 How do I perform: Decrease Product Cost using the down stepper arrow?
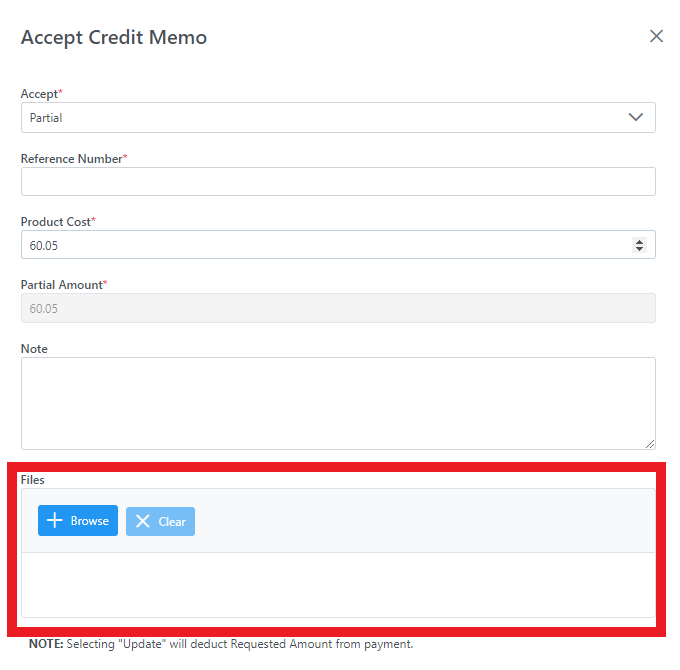click(639, 248)
